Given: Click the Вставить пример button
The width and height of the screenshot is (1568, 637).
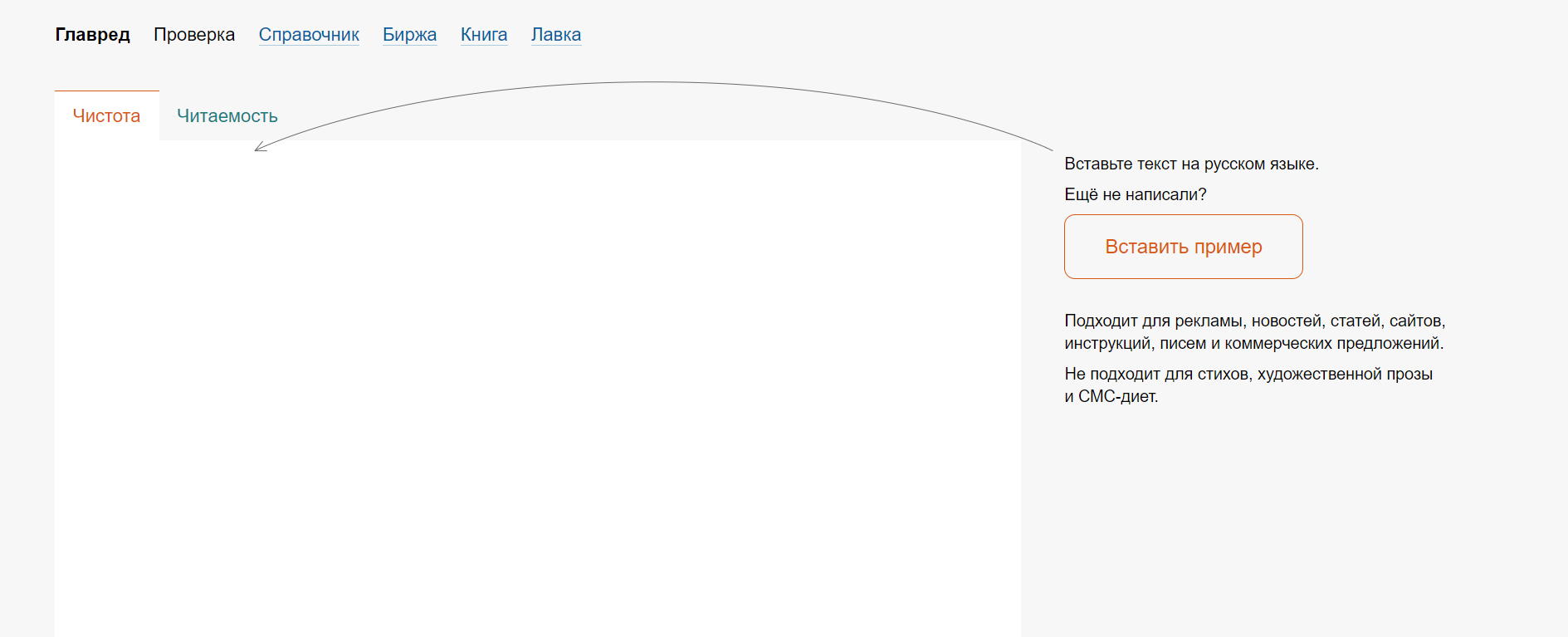Looking at the screenshot, I should pos(1184,247).
